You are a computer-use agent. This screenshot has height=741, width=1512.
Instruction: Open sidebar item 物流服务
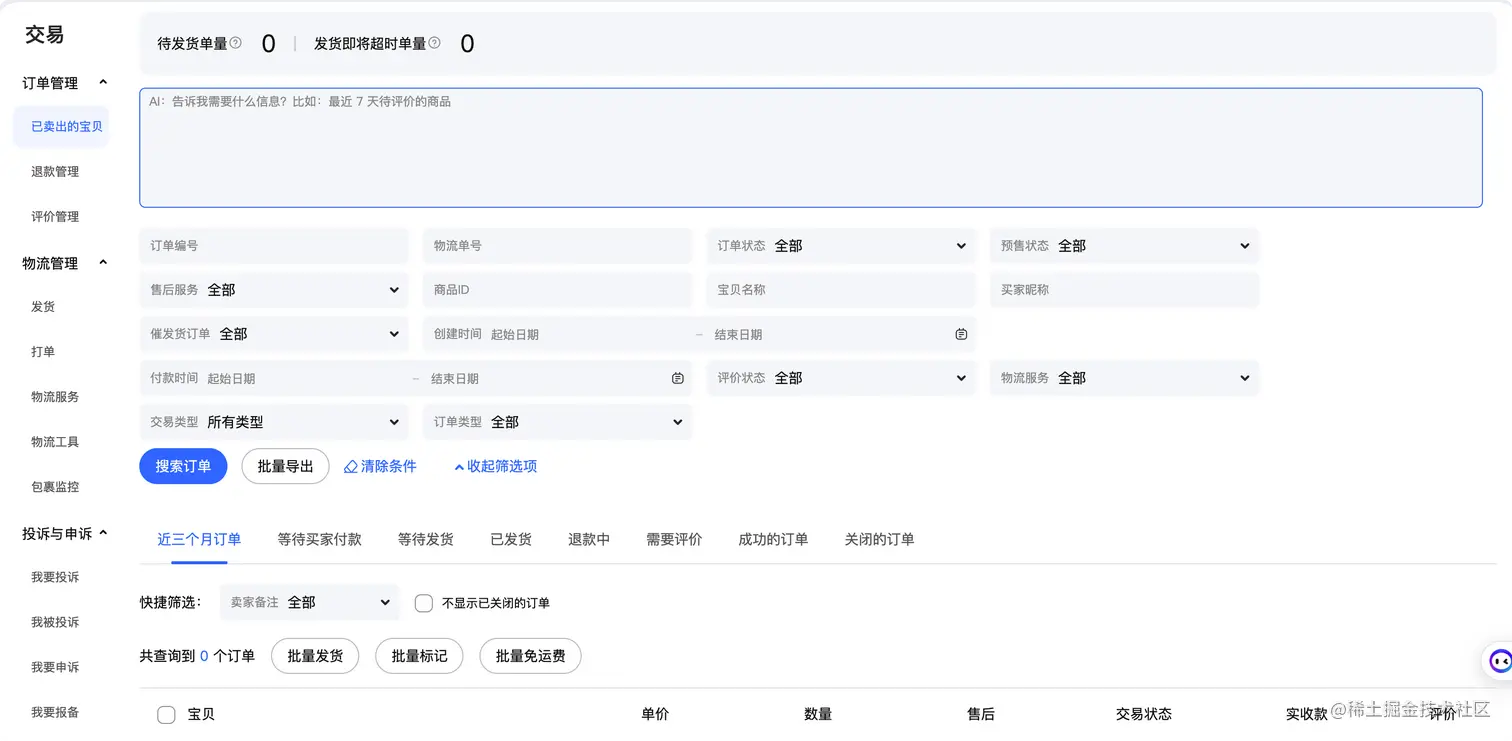coord(55,397)
